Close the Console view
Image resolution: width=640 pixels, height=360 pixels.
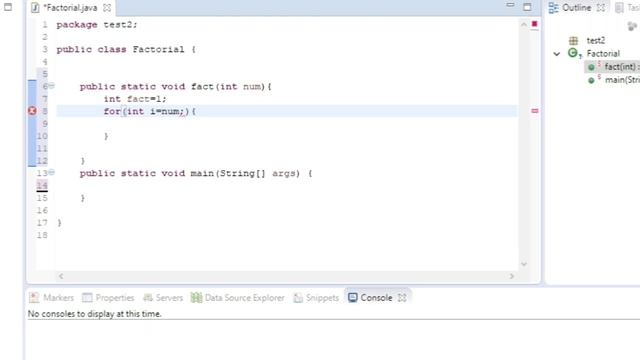[x=402, y=298]
